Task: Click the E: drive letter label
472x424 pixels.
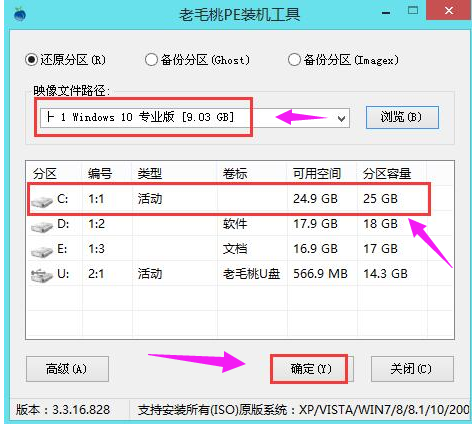Action: [x=62, y=249]
